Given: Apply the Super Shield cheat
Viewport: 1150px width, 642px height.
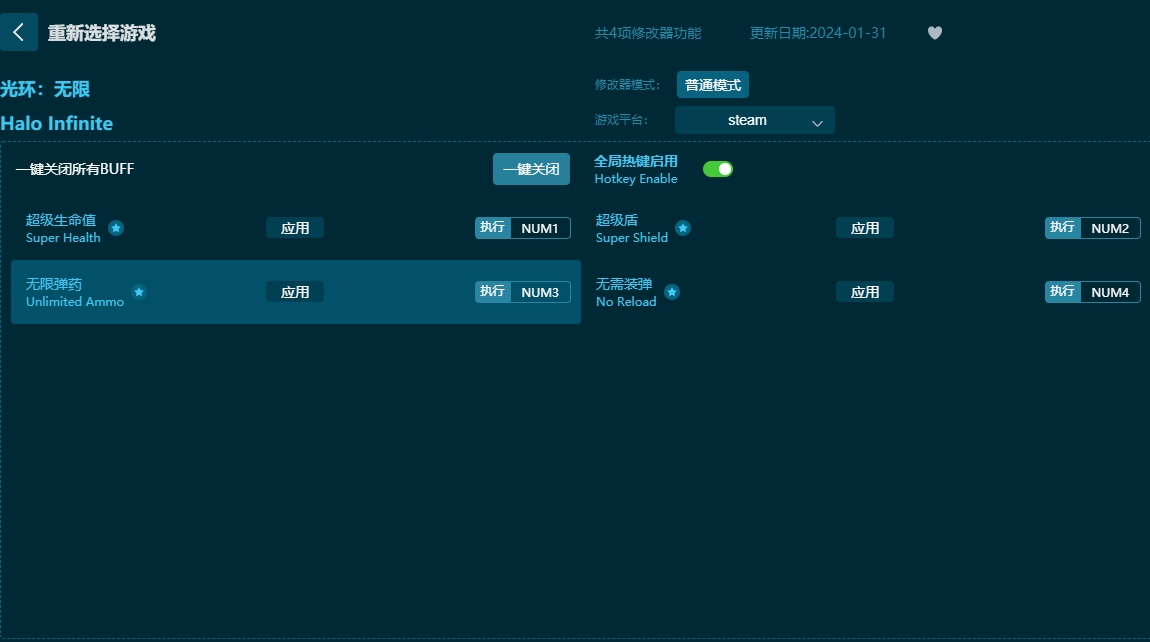Looking at the screenshot, I should [x=864, y=227].
